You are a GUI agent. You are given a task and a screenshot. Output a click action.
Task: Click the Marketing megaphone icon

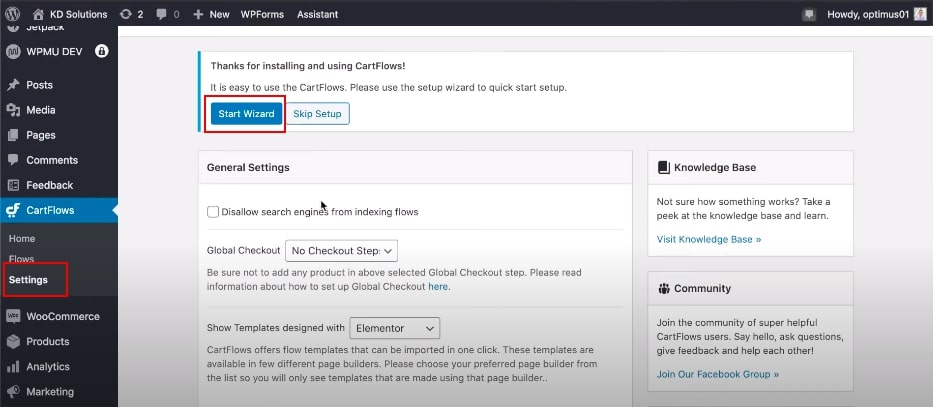tap(13, 392)
